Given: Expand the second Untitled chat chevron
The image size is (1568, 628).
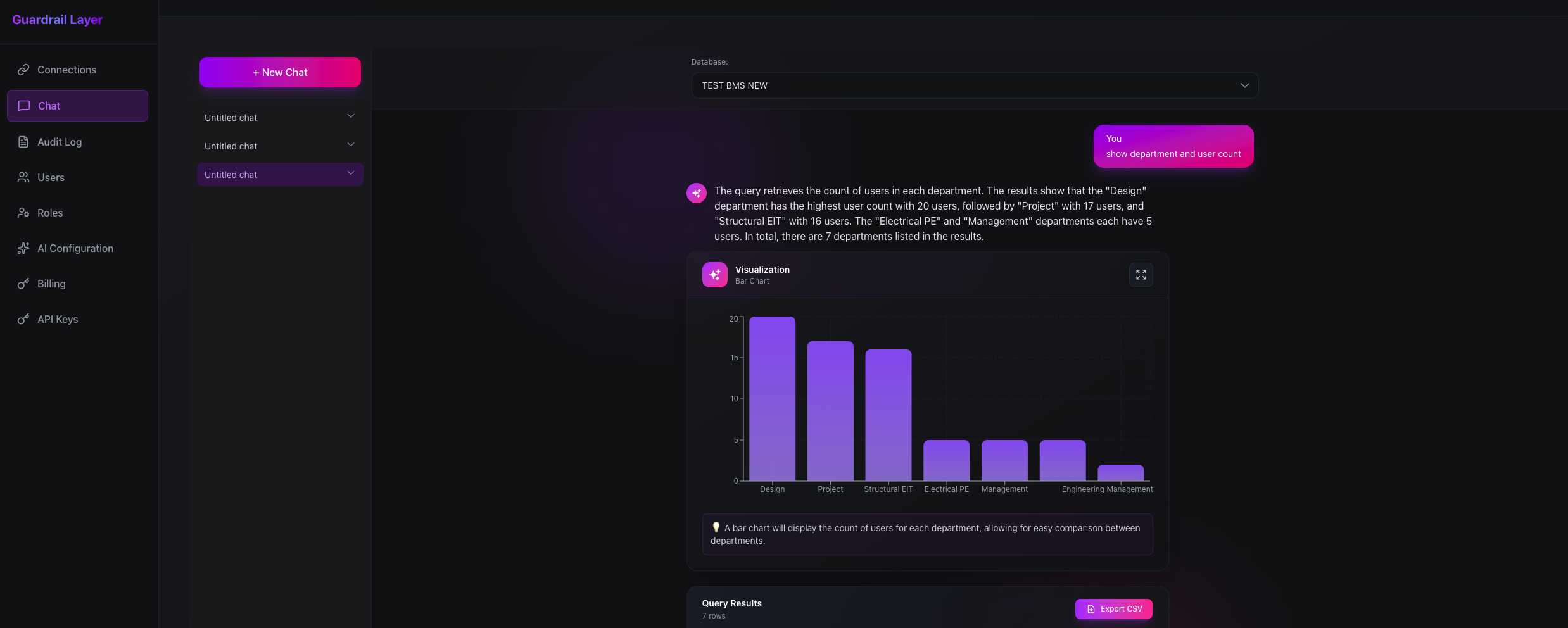Looking at the screenshot, I should coord(351,144).
